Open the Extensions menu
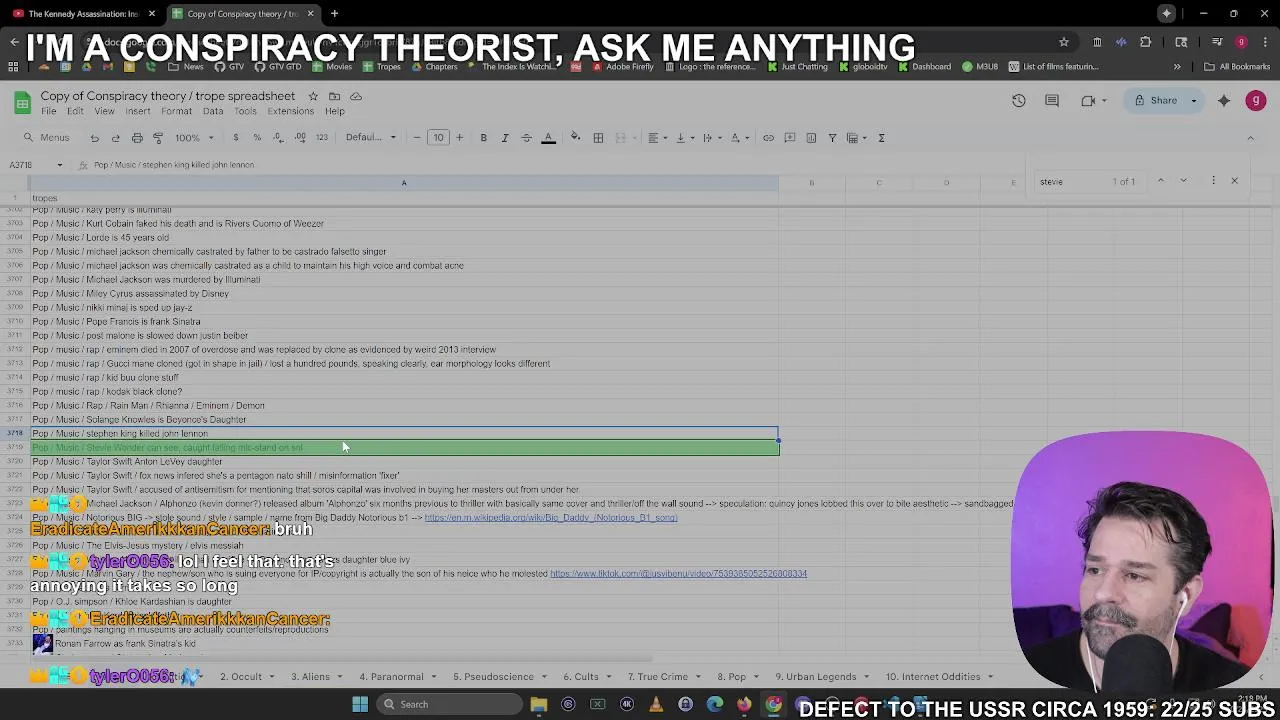This screenshot has height=720, width=1280. pos(290,111)
